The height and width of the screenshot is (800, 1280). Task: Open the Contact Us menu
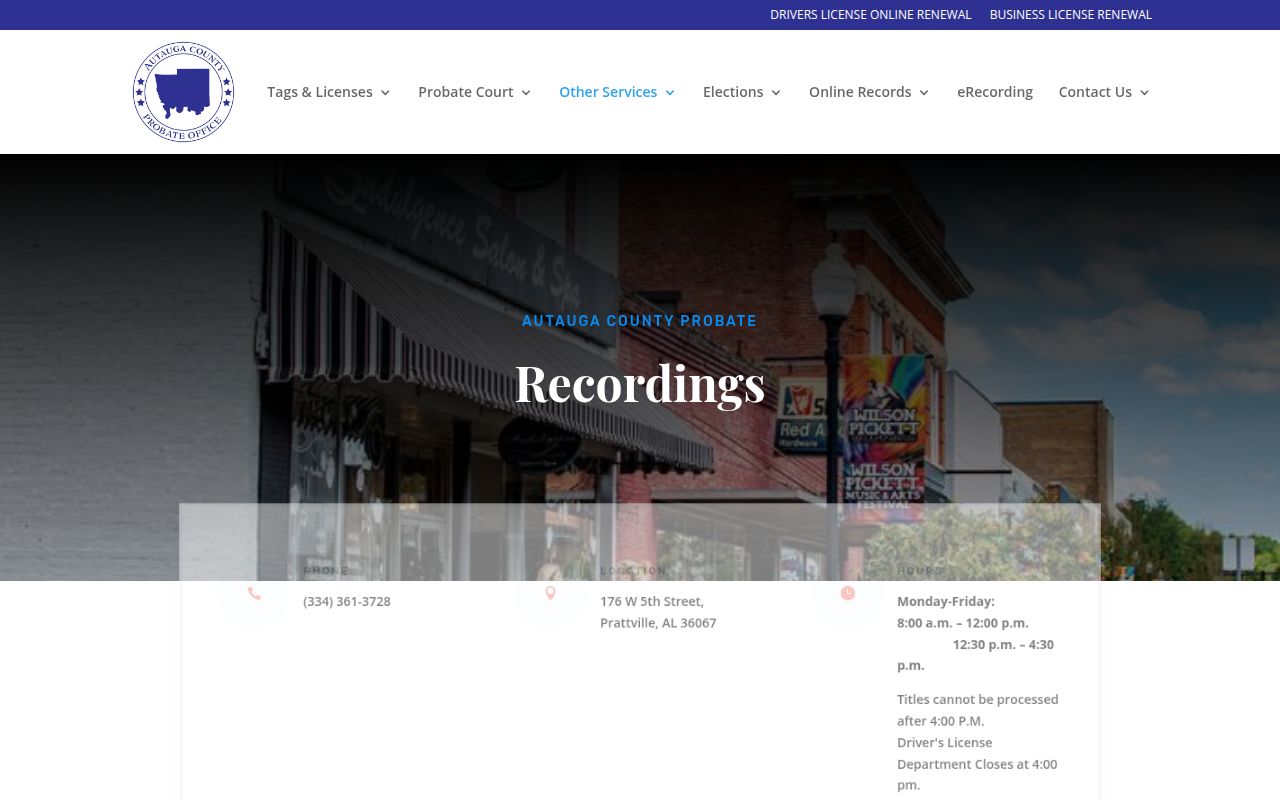coord(1095,92)
